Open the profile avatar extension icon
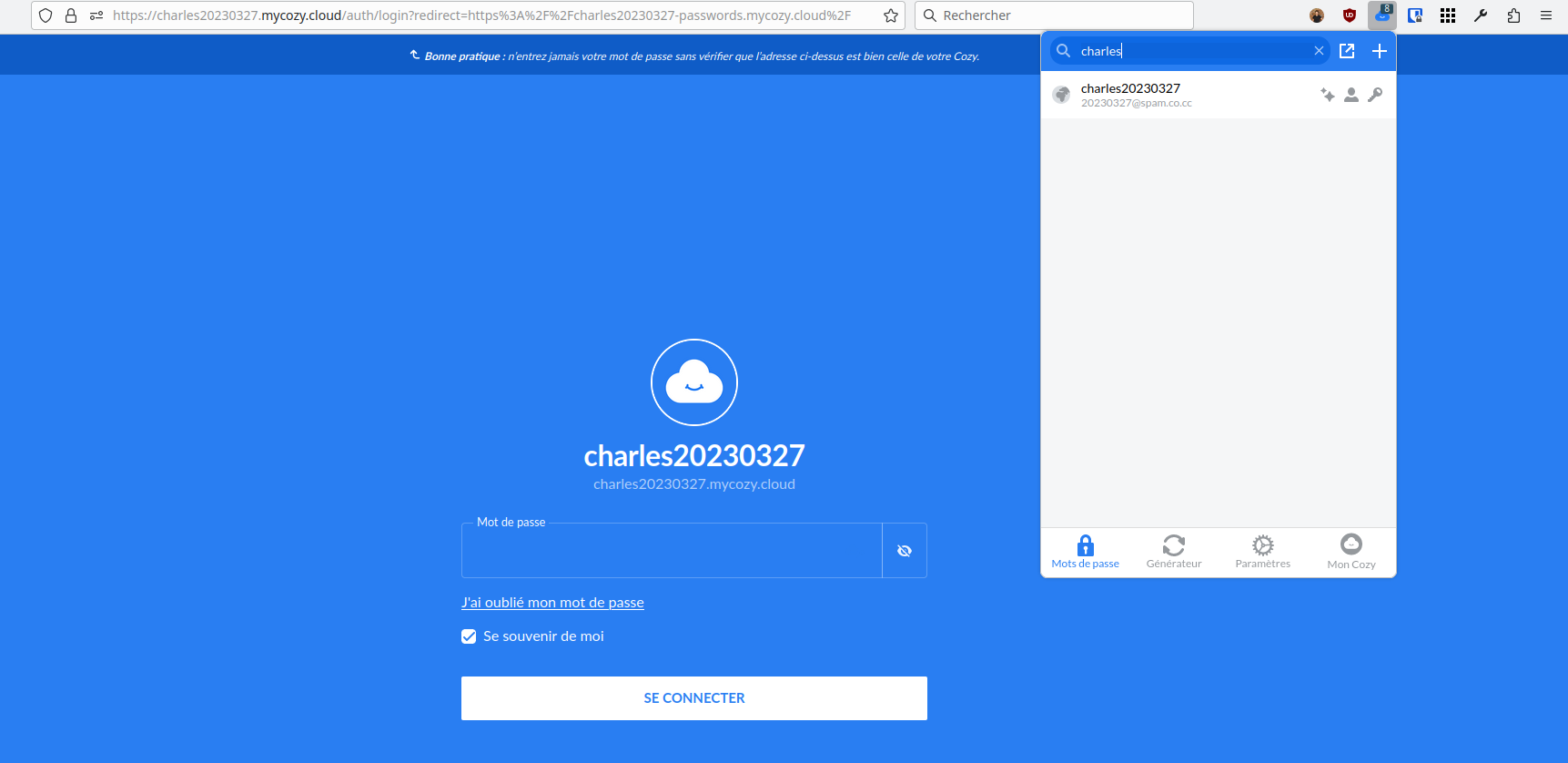 tap(1317, 15)
